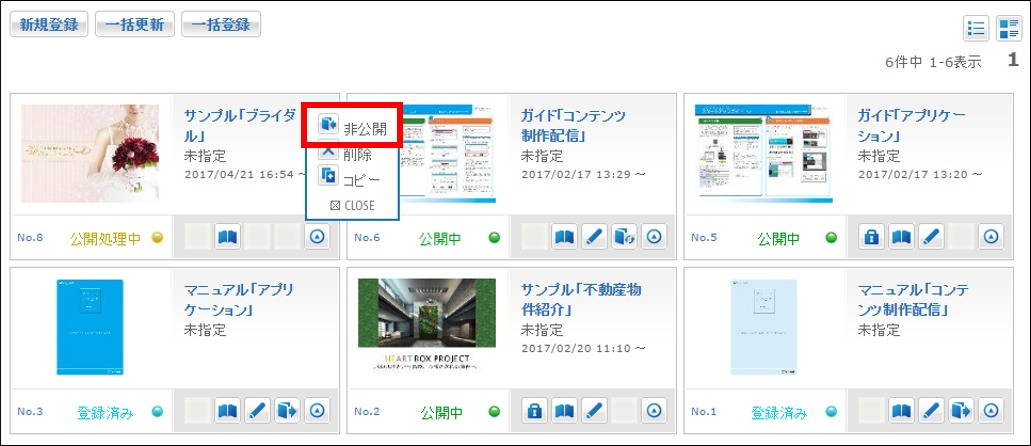Click pencil edit icon on No.5 card
This screenshot has width=1031, height=446.
coord(931,237)
